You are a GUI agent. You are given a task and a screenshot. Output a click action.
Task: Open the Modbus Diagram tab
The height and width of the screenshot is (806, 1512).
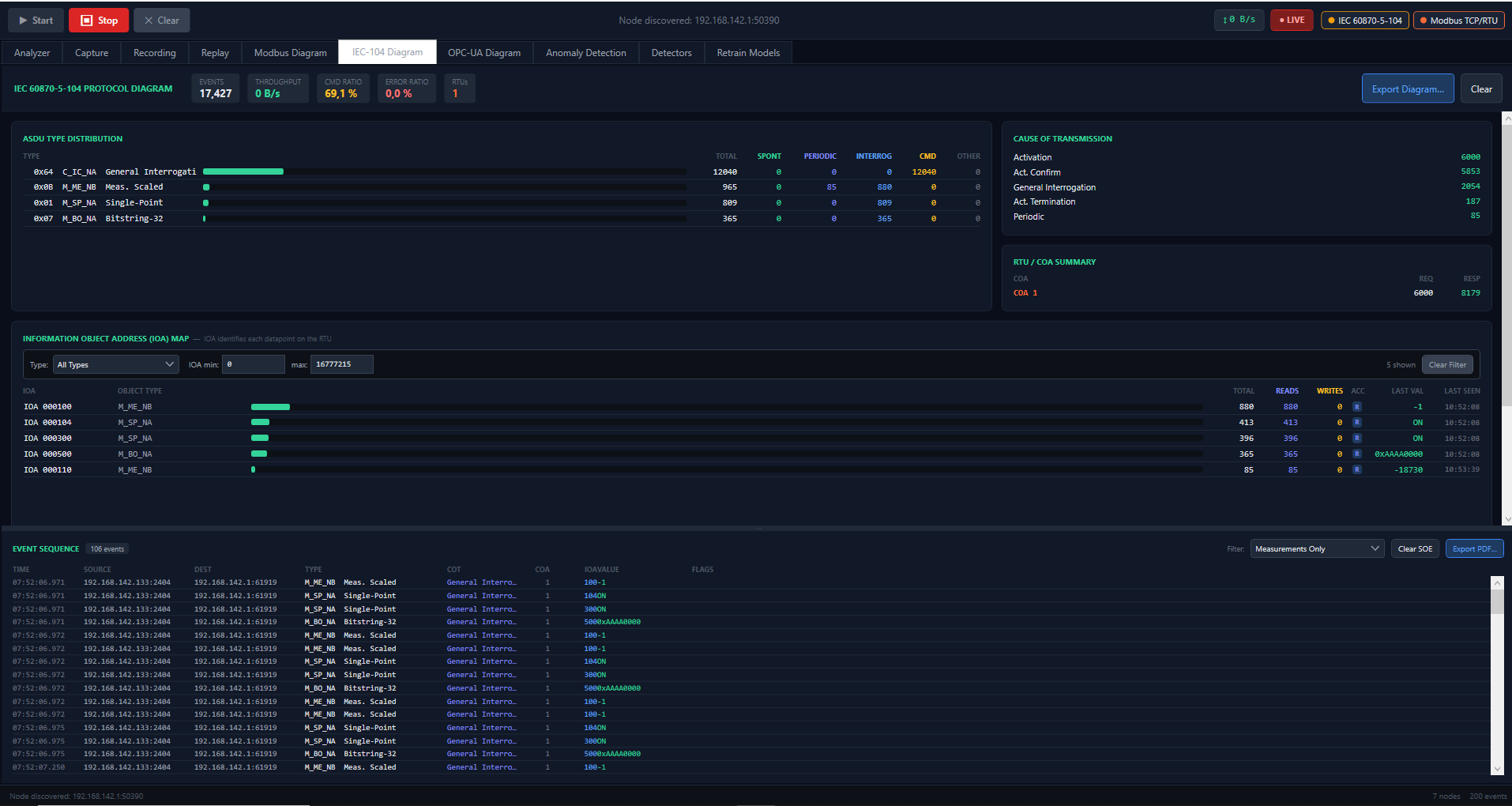291,53
